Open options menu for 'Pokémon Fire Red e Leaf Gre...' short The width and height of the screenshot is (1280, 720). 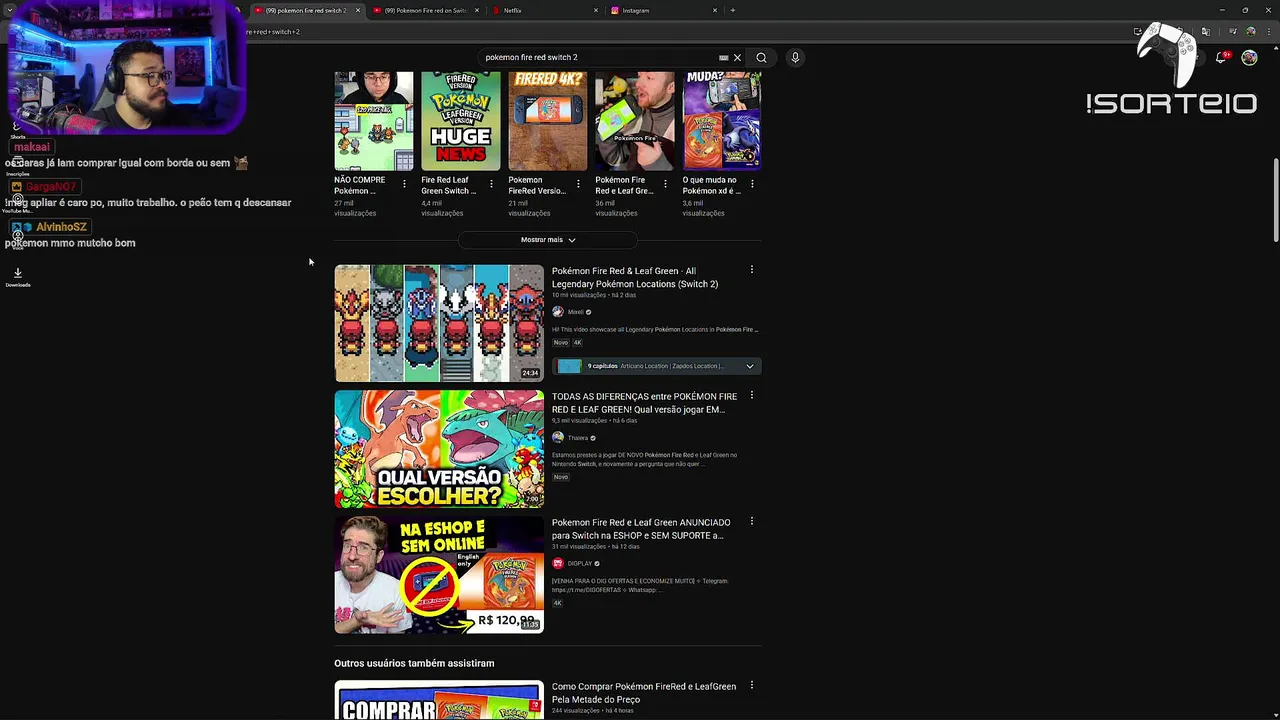tap(665, 184)
